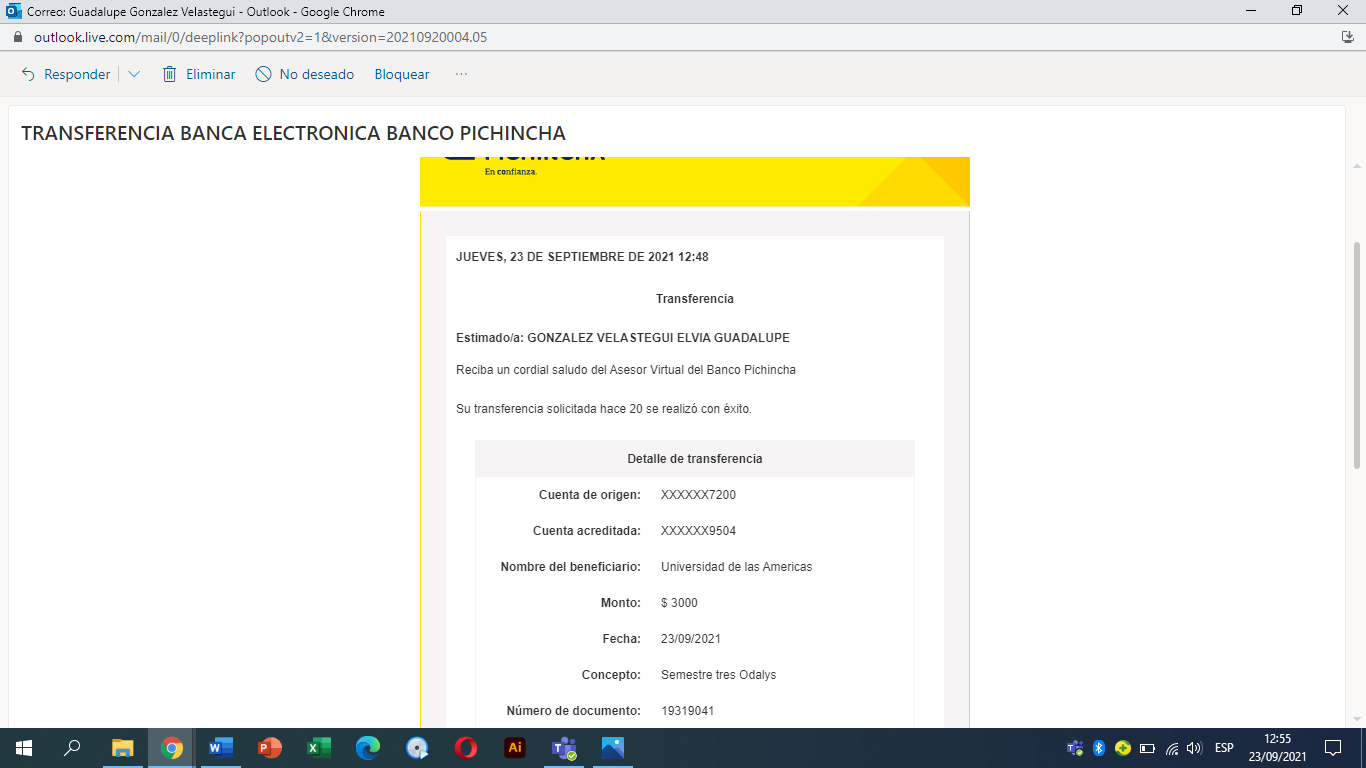The image size is (1366, 768).
Task: Open the notification center icon
Action: click(1332, 748)
